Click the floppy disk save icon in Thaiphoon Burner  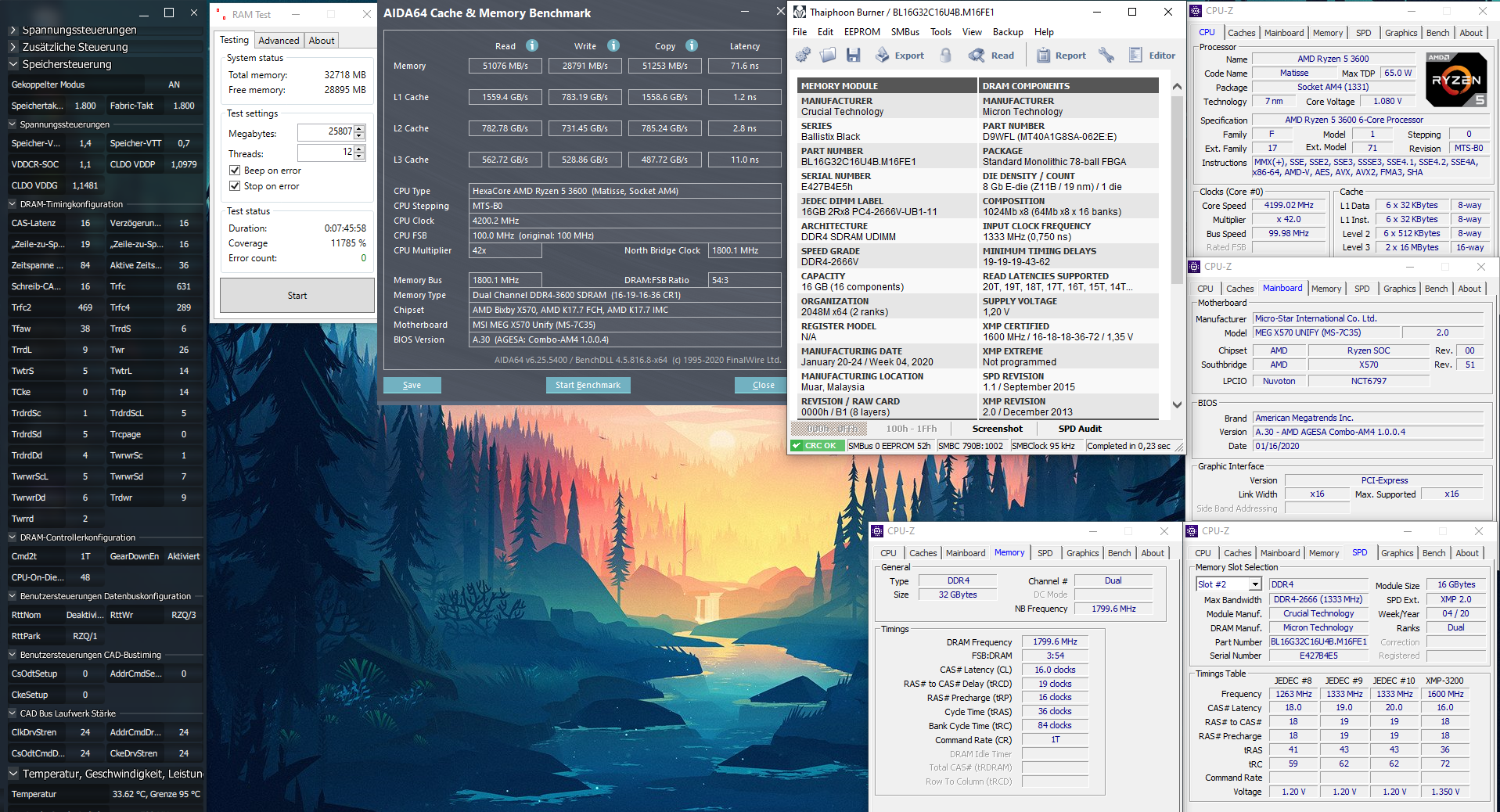tap(853, 55)
